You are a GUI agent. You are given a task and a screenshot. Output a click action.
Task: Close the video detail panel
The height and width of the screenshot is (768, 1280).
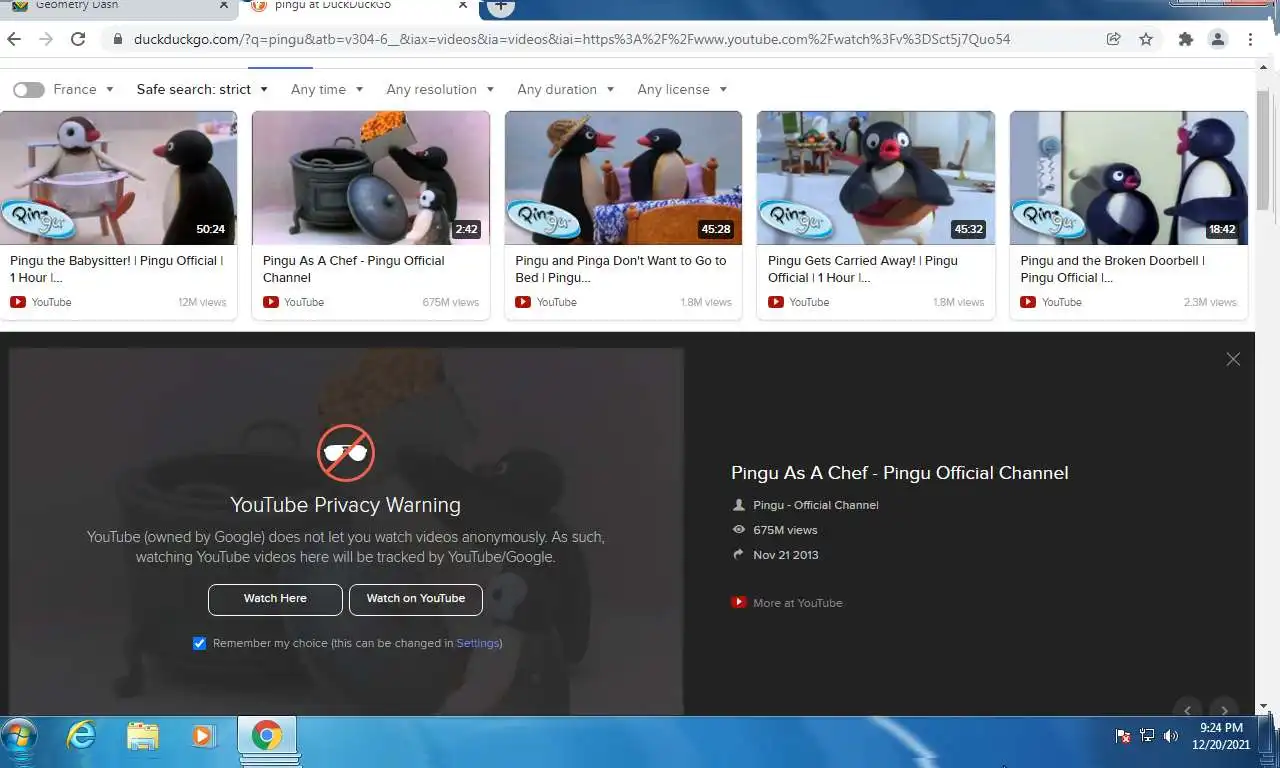[1233, 359]
